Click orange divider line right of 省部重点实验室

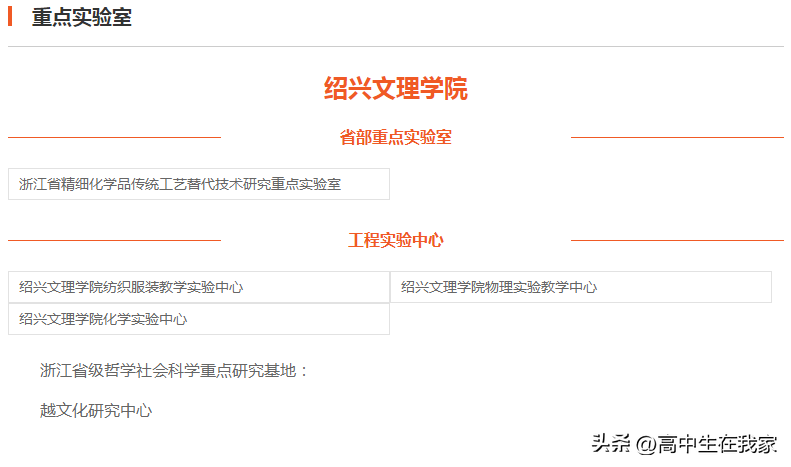[x=677, y=137]
